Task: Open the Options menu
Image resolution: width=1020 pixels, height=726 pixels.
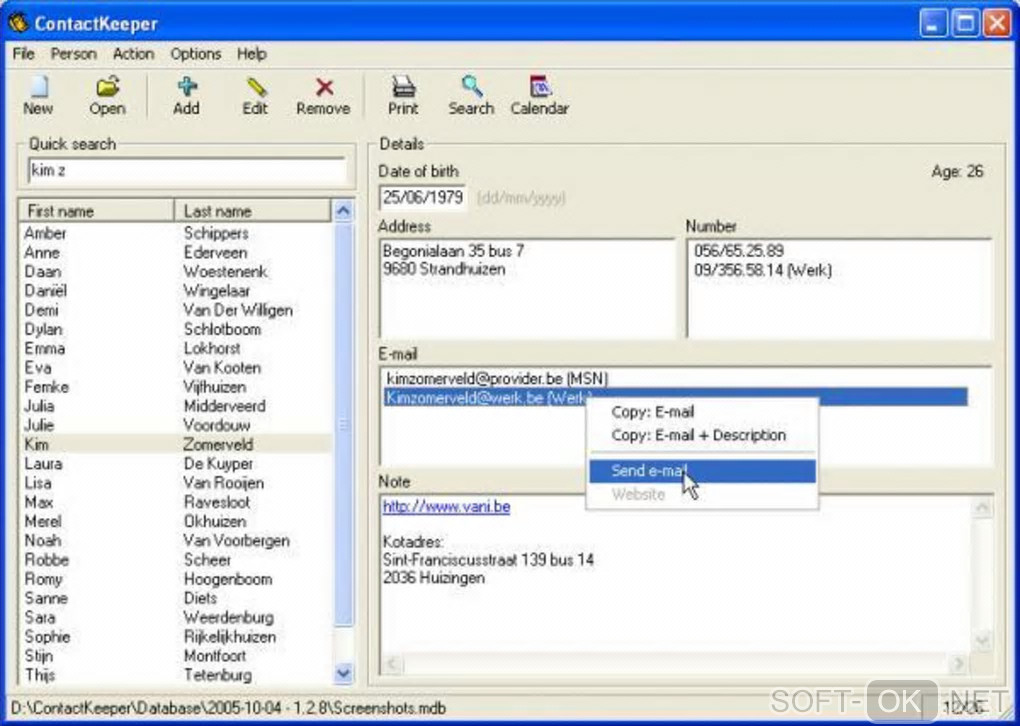Action: coord(195,54)
